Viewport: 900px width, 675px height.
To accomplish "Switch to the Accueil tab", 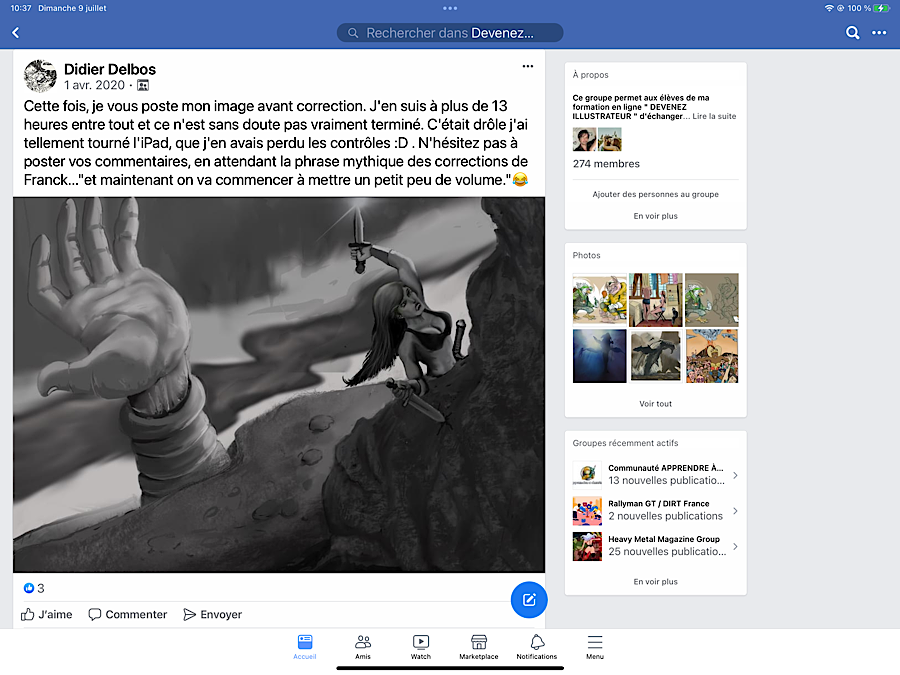I will 305,647.
